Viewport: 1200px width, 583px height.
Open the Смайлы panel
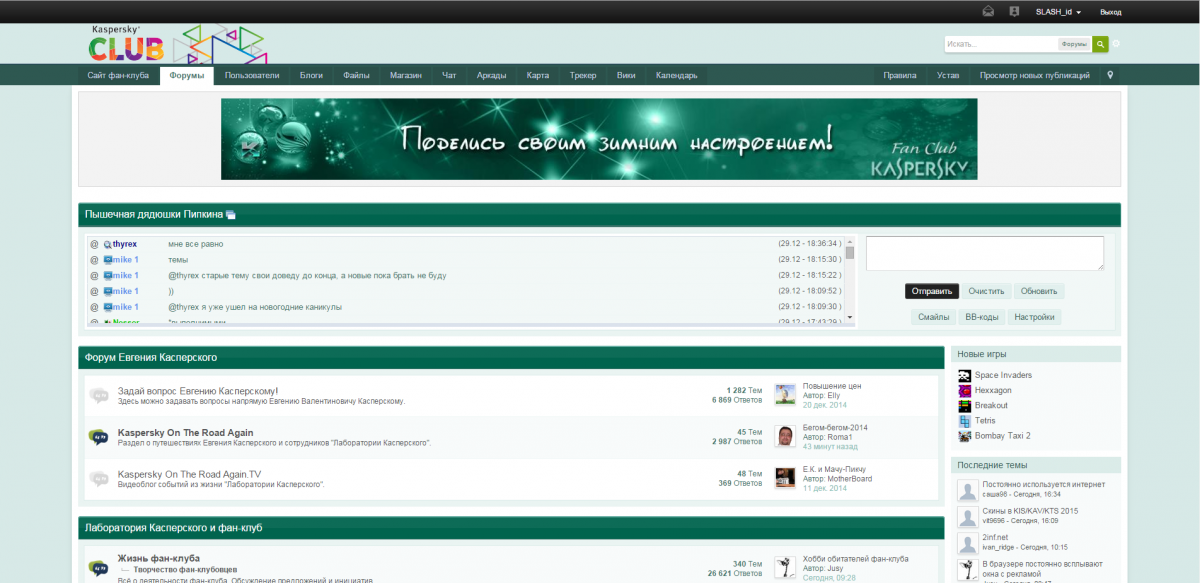[x=933, y=317]
